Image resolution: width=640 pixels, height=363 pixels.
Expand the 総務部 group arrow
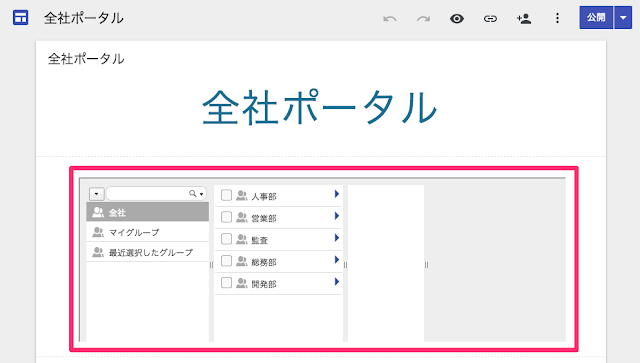click(337, 260)
